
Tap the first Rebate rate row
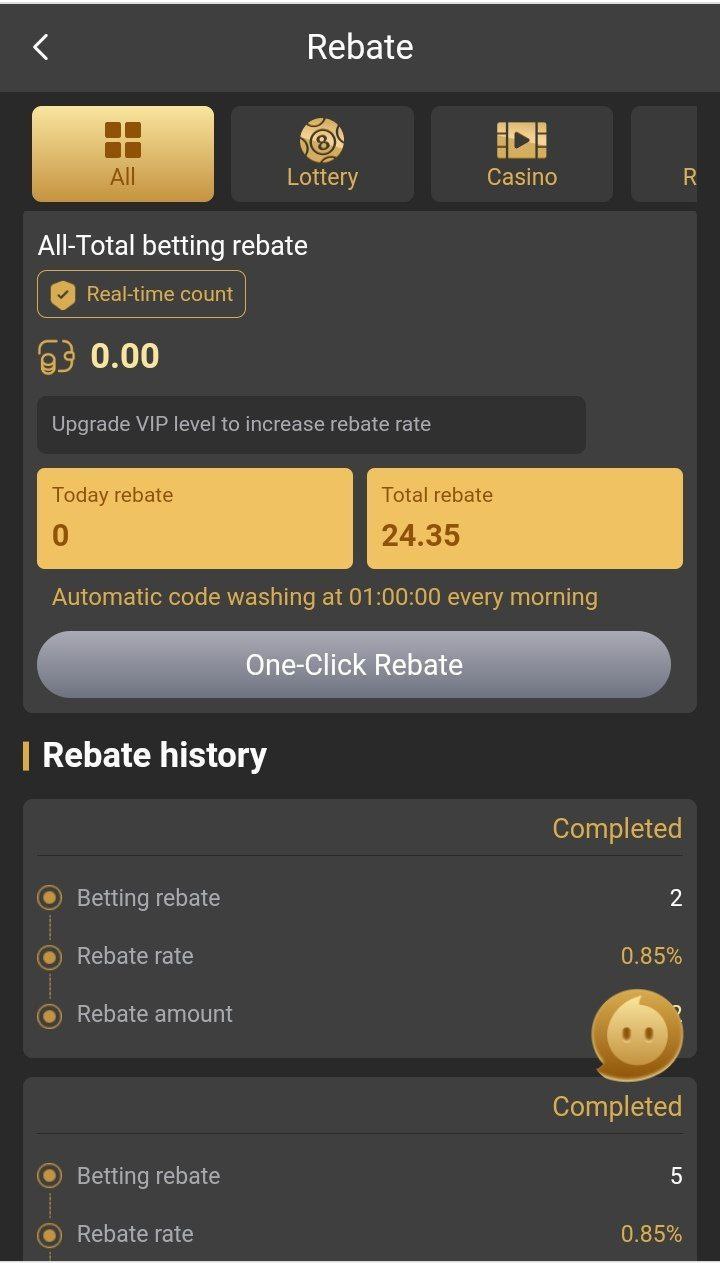pyautogui.click(x=360, y=956)
